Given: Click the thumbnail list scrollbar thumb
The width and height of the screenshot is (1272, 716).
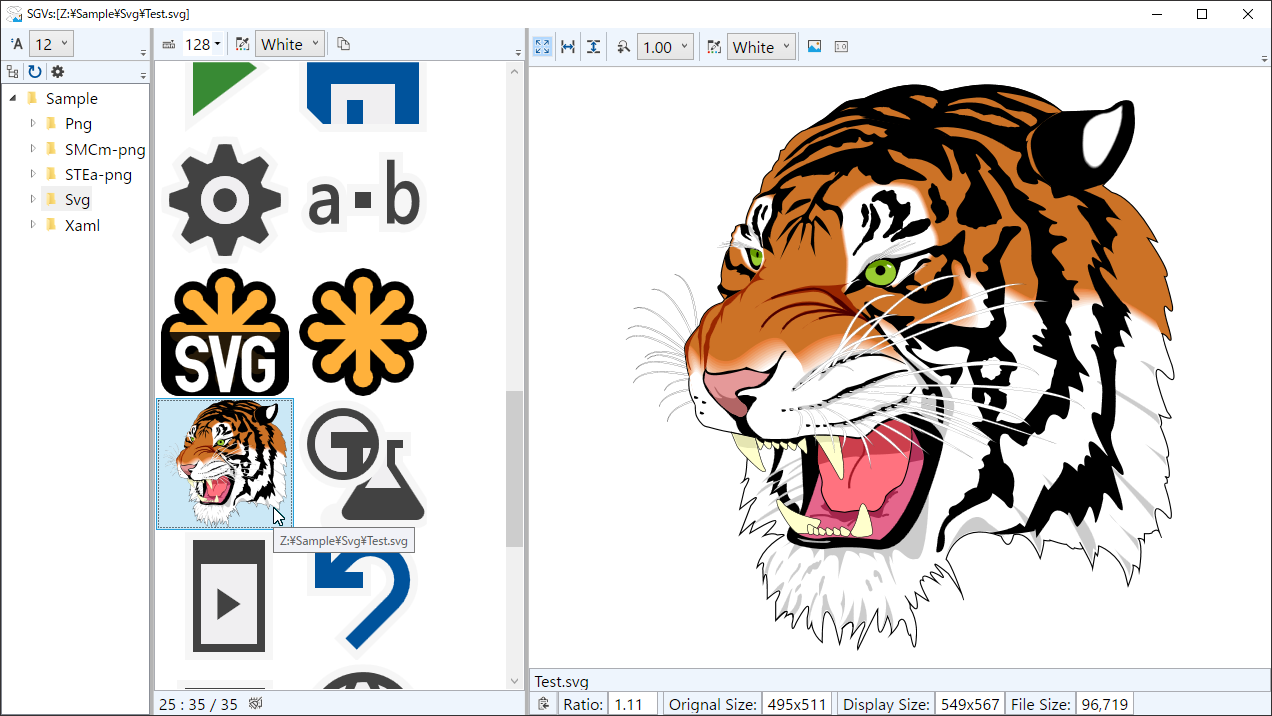Looking at the screenshot, I should pyautogui.click(x=515, y=469).
